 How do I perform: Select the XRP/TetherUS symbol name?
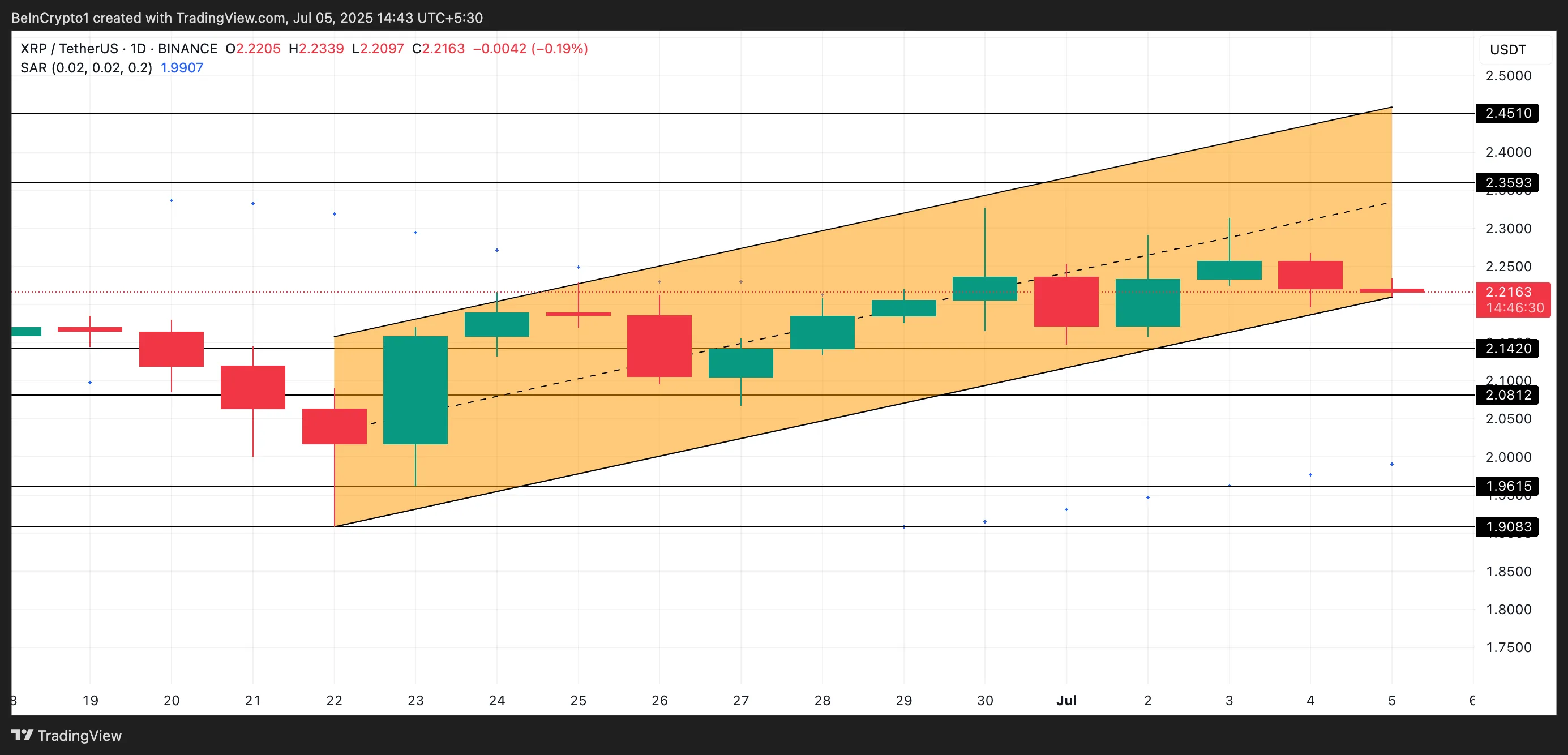pyautogui.click(x=70, y=48)
